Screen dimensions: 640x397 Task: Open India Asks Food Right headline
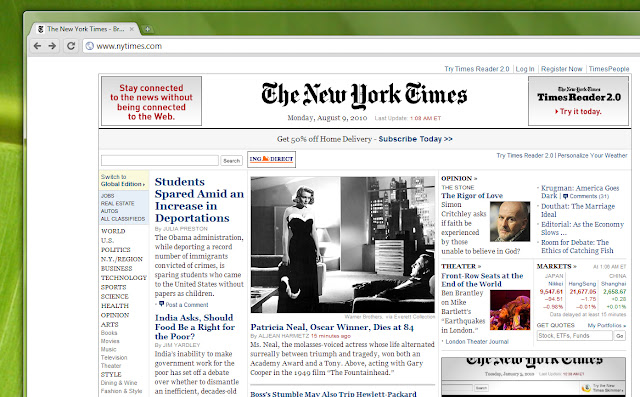tap(195, 327)
